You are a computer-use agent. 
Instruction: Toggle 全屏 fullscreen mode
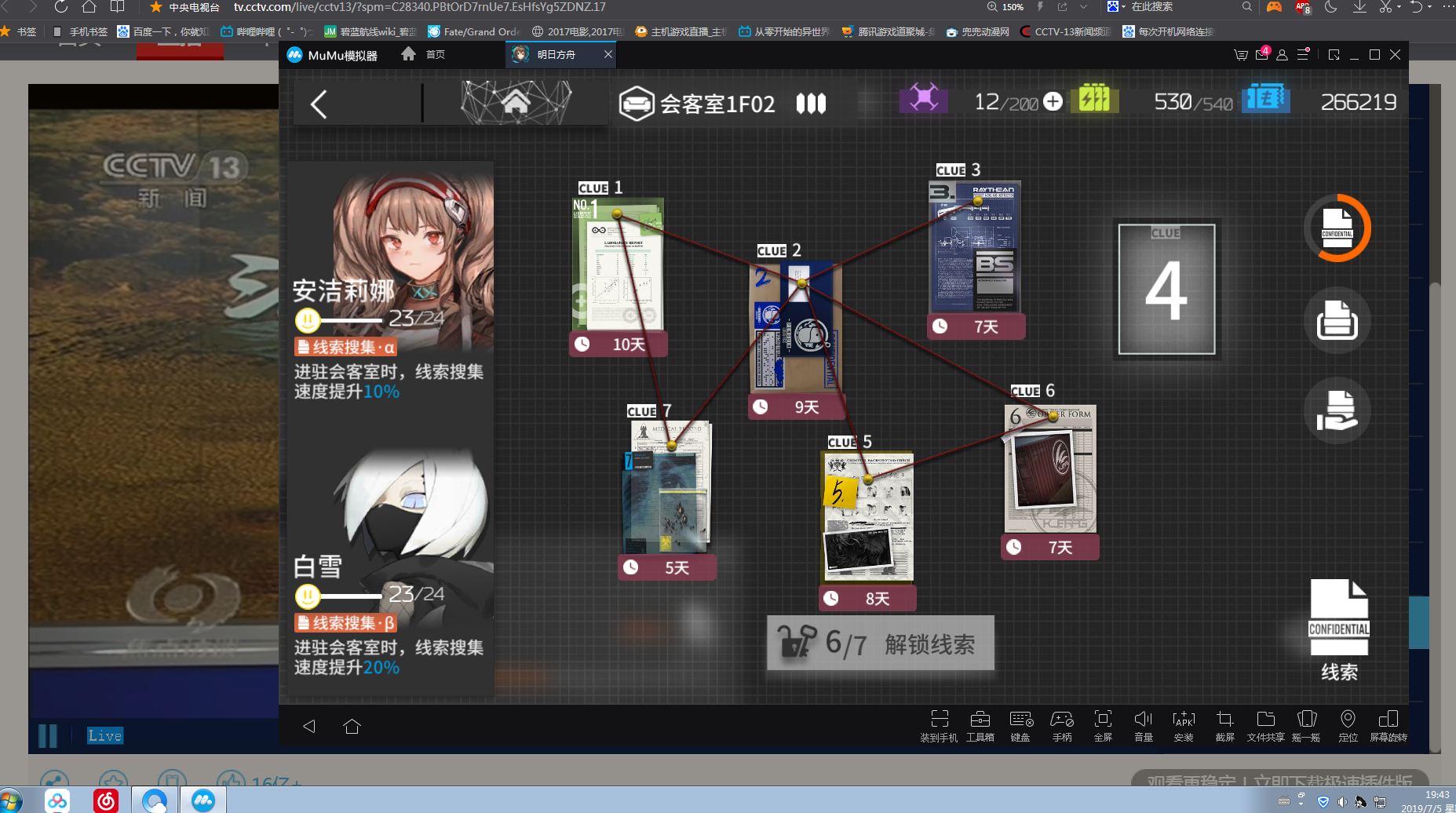coord(1103,726)
